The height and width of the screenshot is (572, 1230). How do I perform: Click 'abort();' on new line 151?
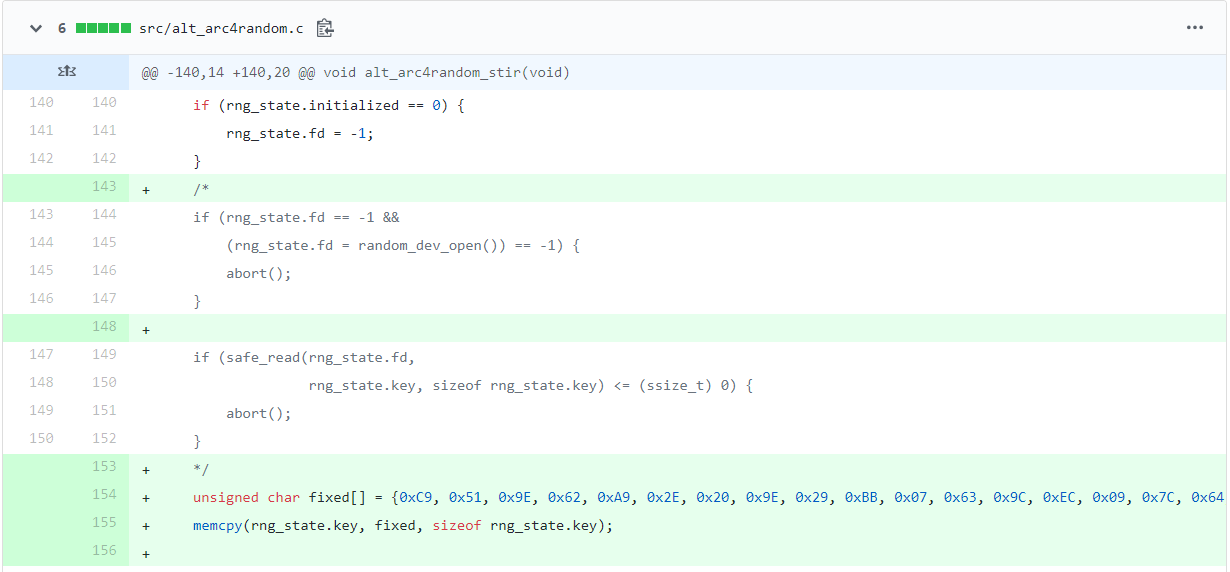[x=259, y=413]
